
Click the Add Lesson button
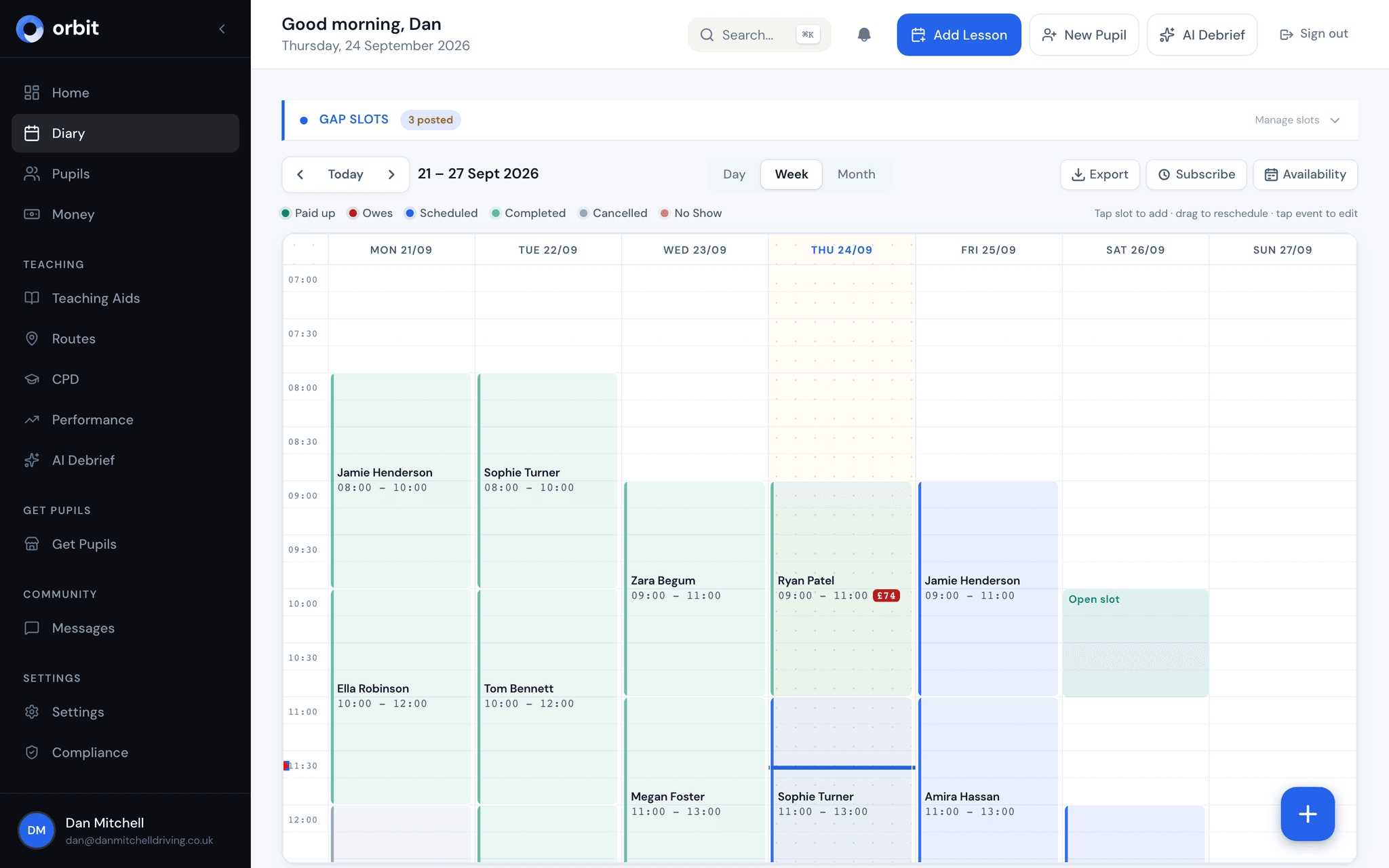pos(958,35)
